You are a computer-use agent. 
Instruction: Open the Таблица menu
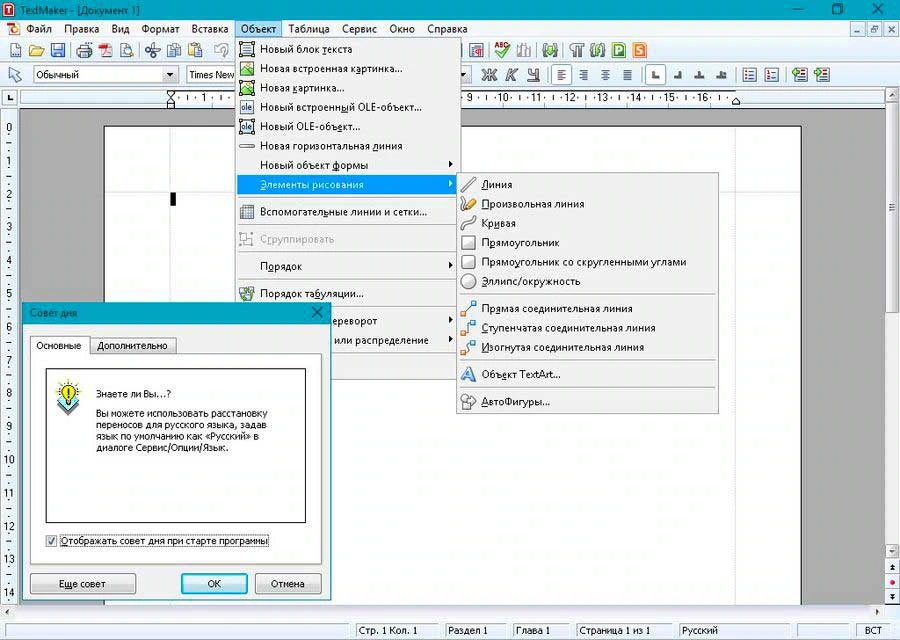309,29
